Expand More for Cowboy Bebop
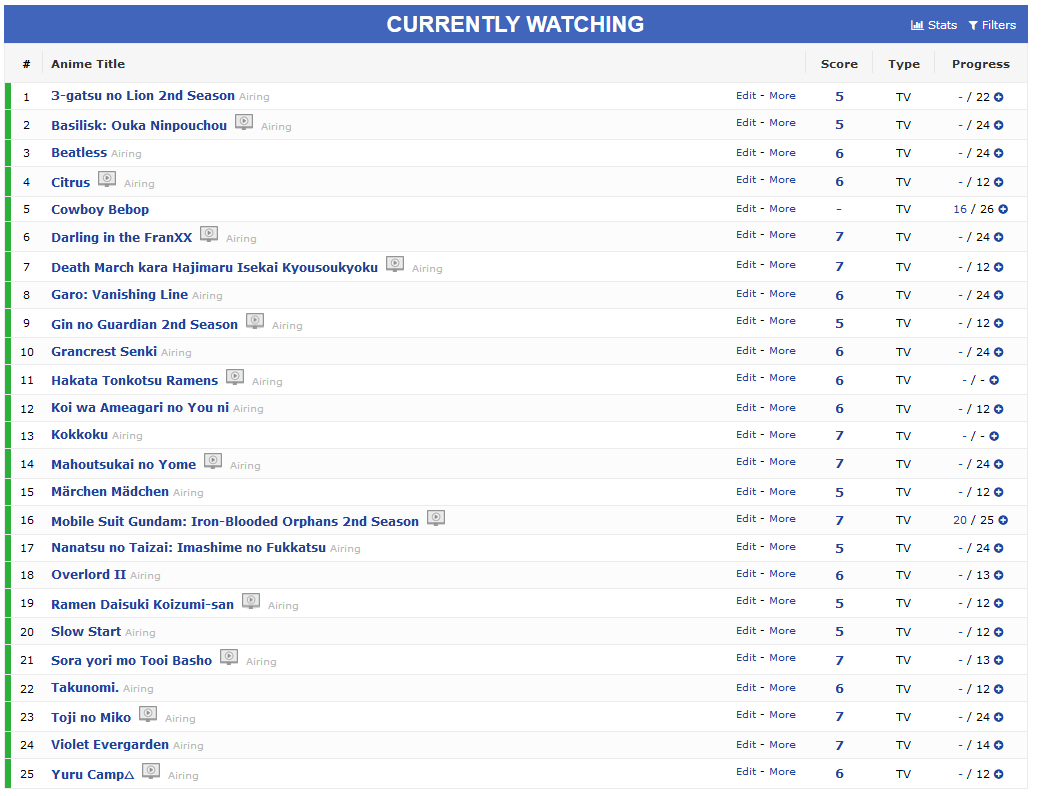 [x=782, y=209]
